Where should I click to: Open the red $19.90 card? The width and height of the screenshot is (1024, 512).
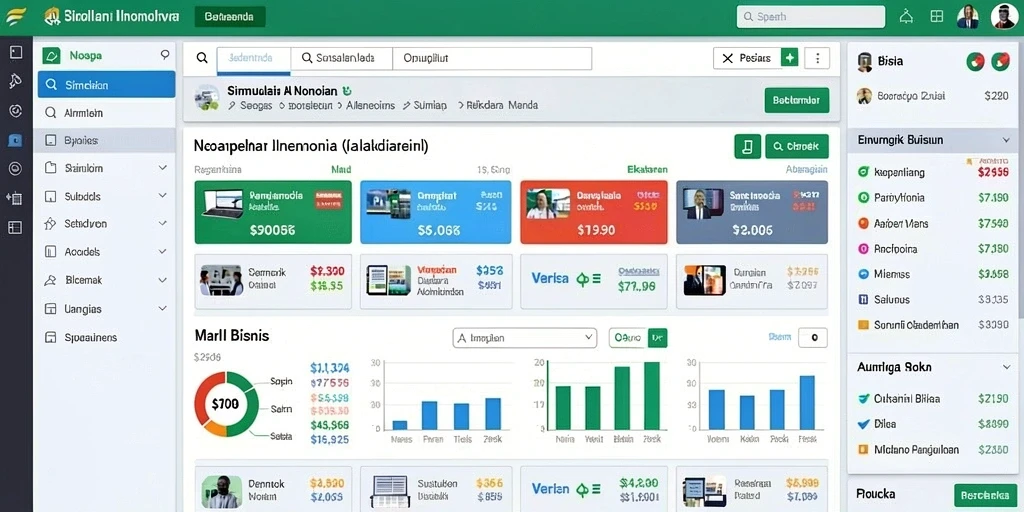594,212
